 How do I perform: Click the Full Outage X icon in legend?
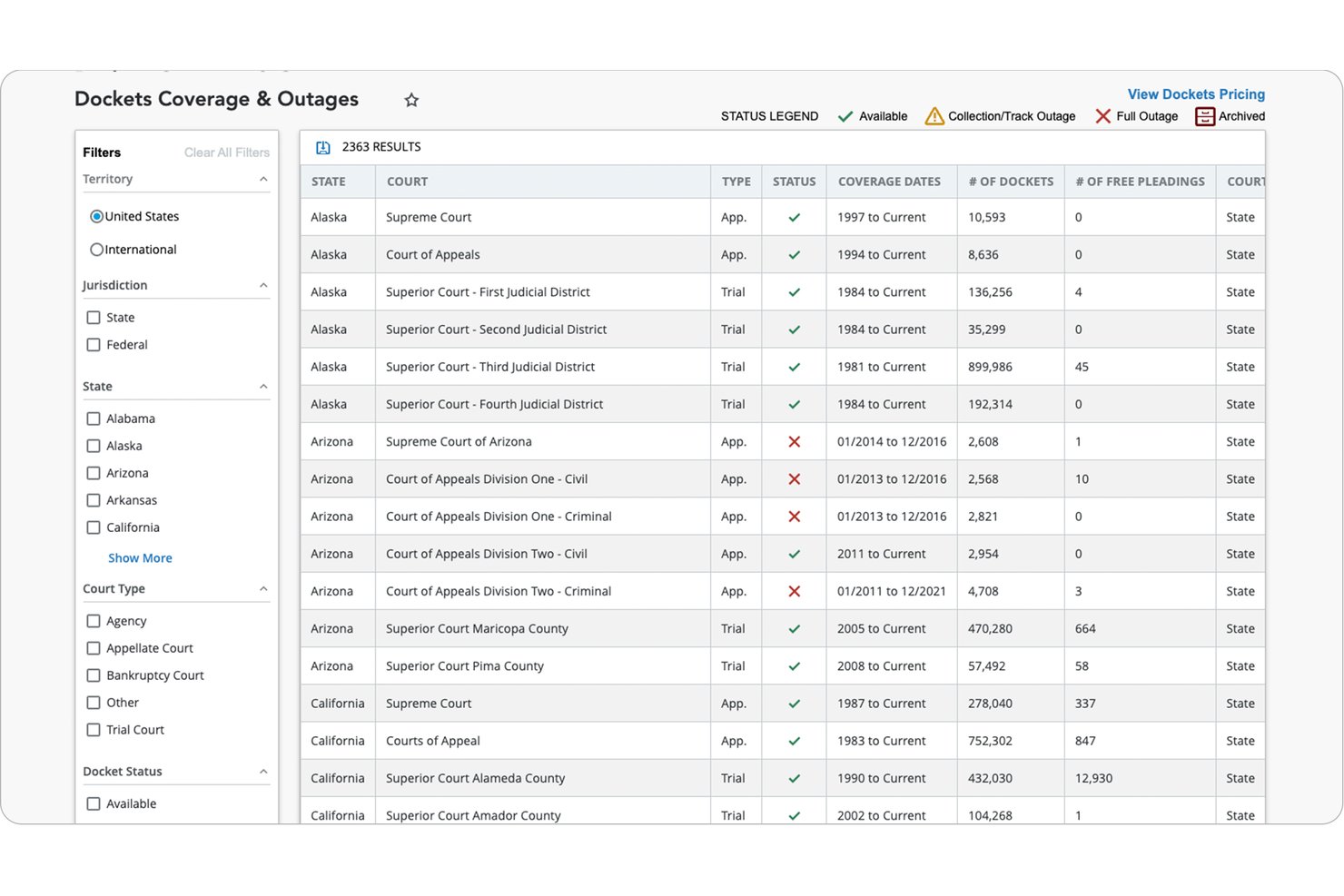pos(1102,116)
